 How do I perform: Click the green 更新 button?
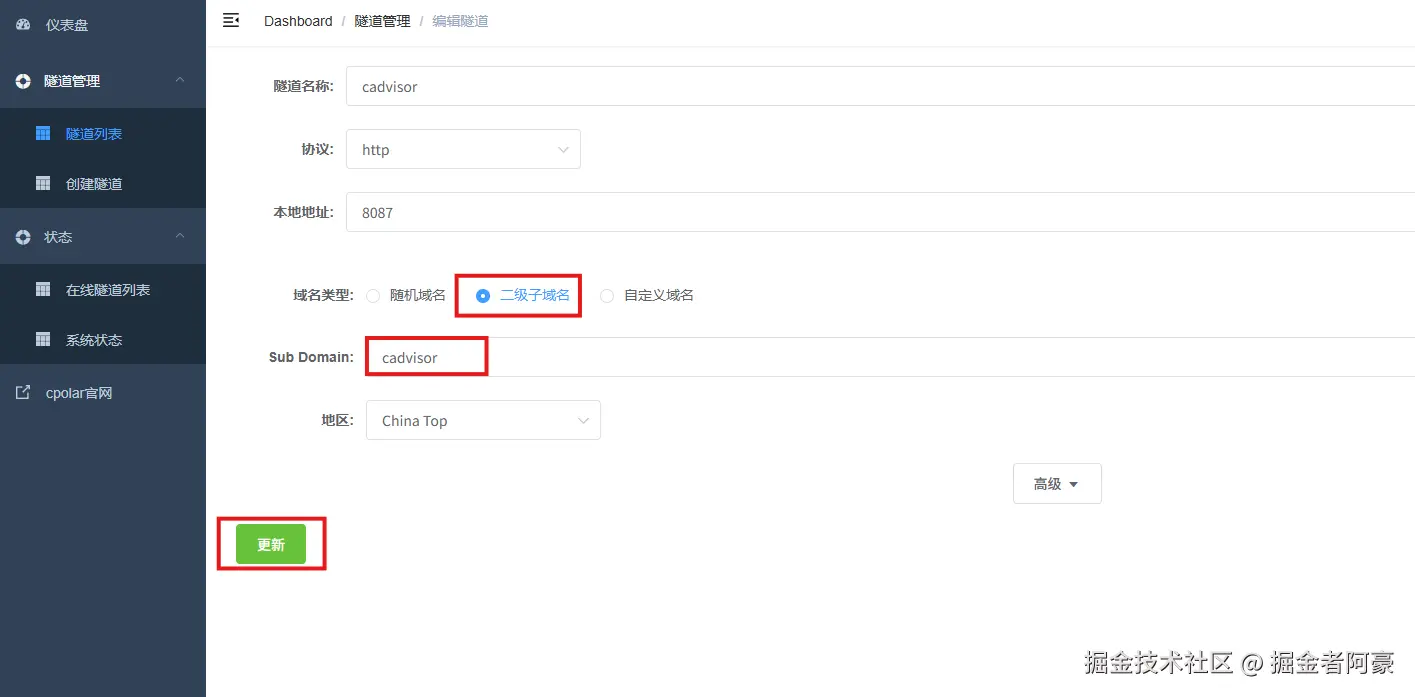pyautogui.click(x=271, y=544)
